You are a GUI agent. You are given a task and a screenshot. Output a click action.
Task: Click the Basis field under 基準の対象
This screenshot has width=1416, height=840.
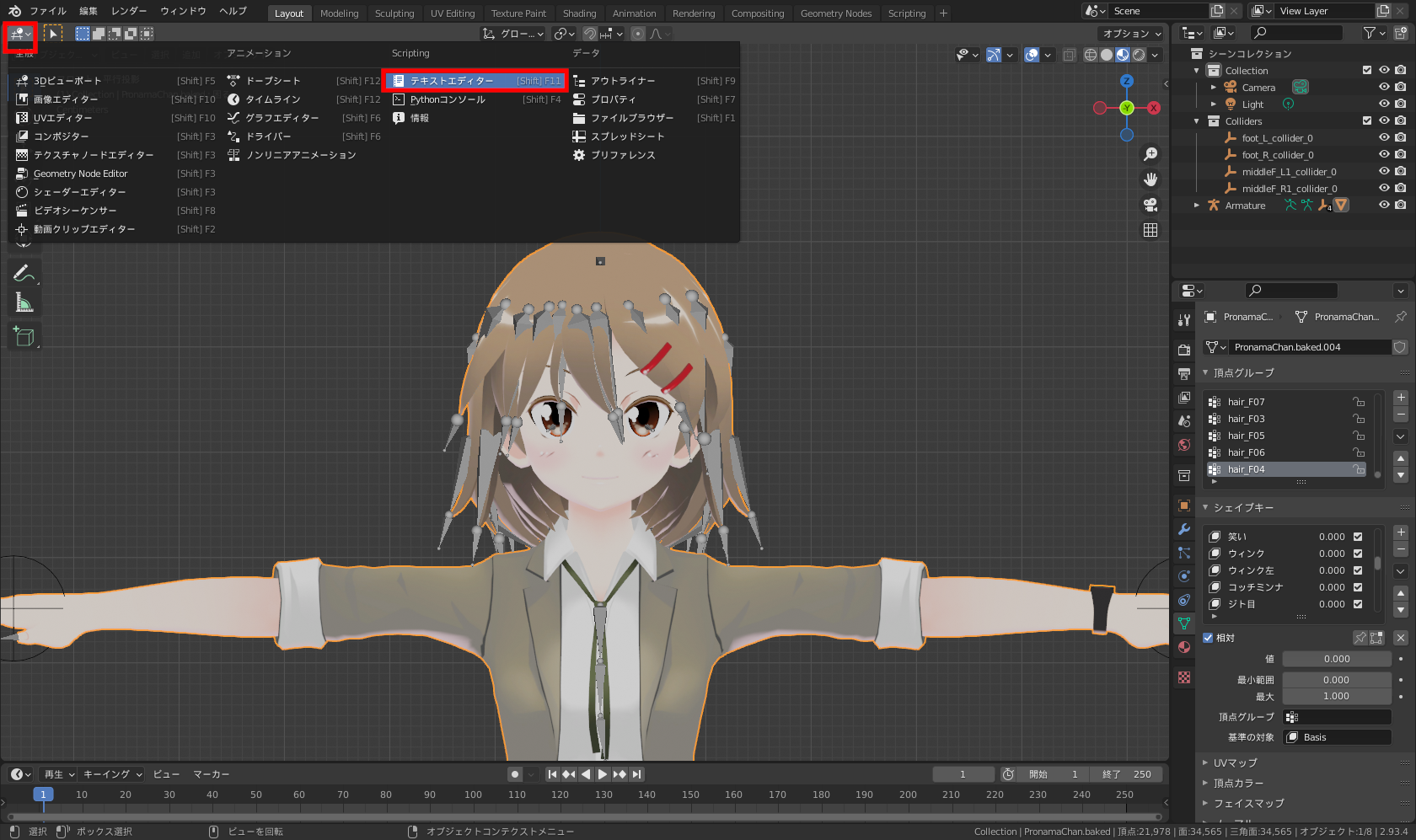coord(1337,736)
